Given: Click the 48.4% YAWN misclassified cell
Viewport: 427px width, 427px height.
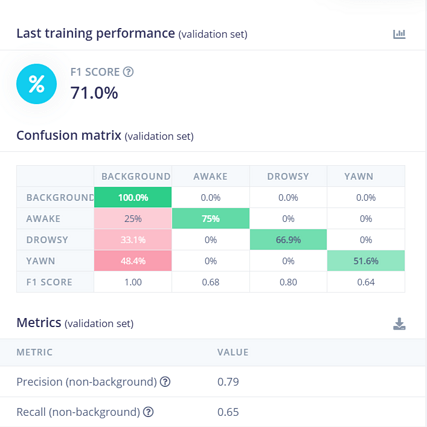Looking at the screenshot, I should click(133, 261).
